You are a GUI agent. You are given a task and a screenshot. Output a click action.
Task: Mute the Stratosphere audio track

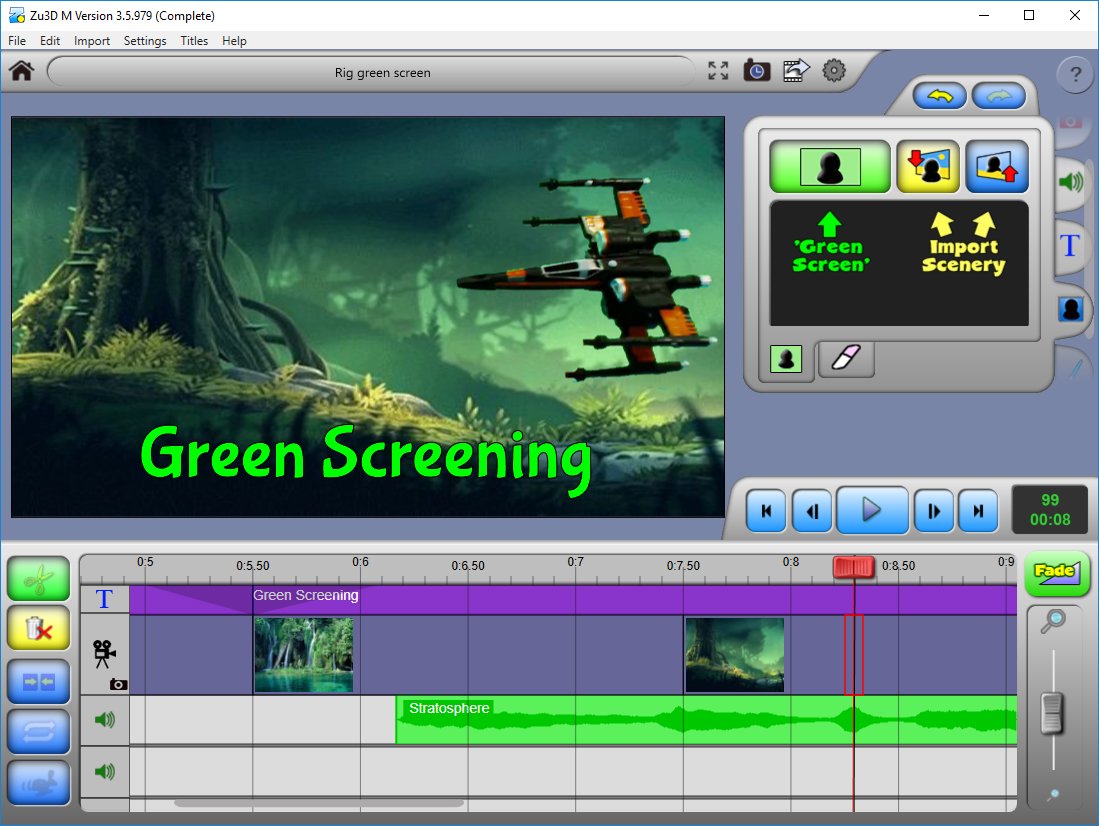click(104, 720)
